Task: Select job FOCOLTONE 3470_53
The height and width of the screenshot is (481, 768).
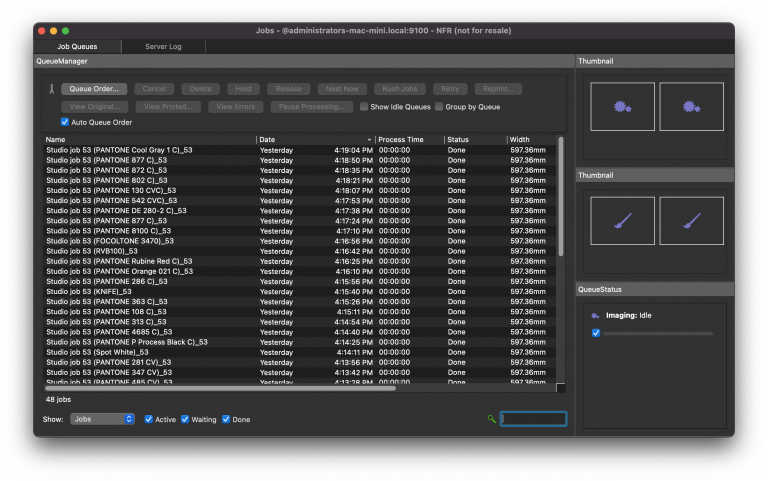Action: 300,241
